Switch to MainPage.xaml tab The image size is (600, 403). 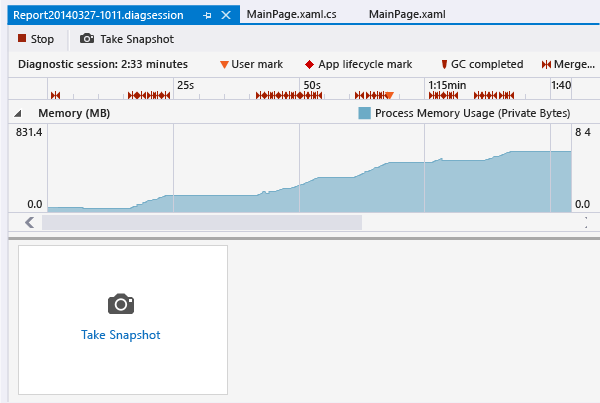tap(407, 14)
